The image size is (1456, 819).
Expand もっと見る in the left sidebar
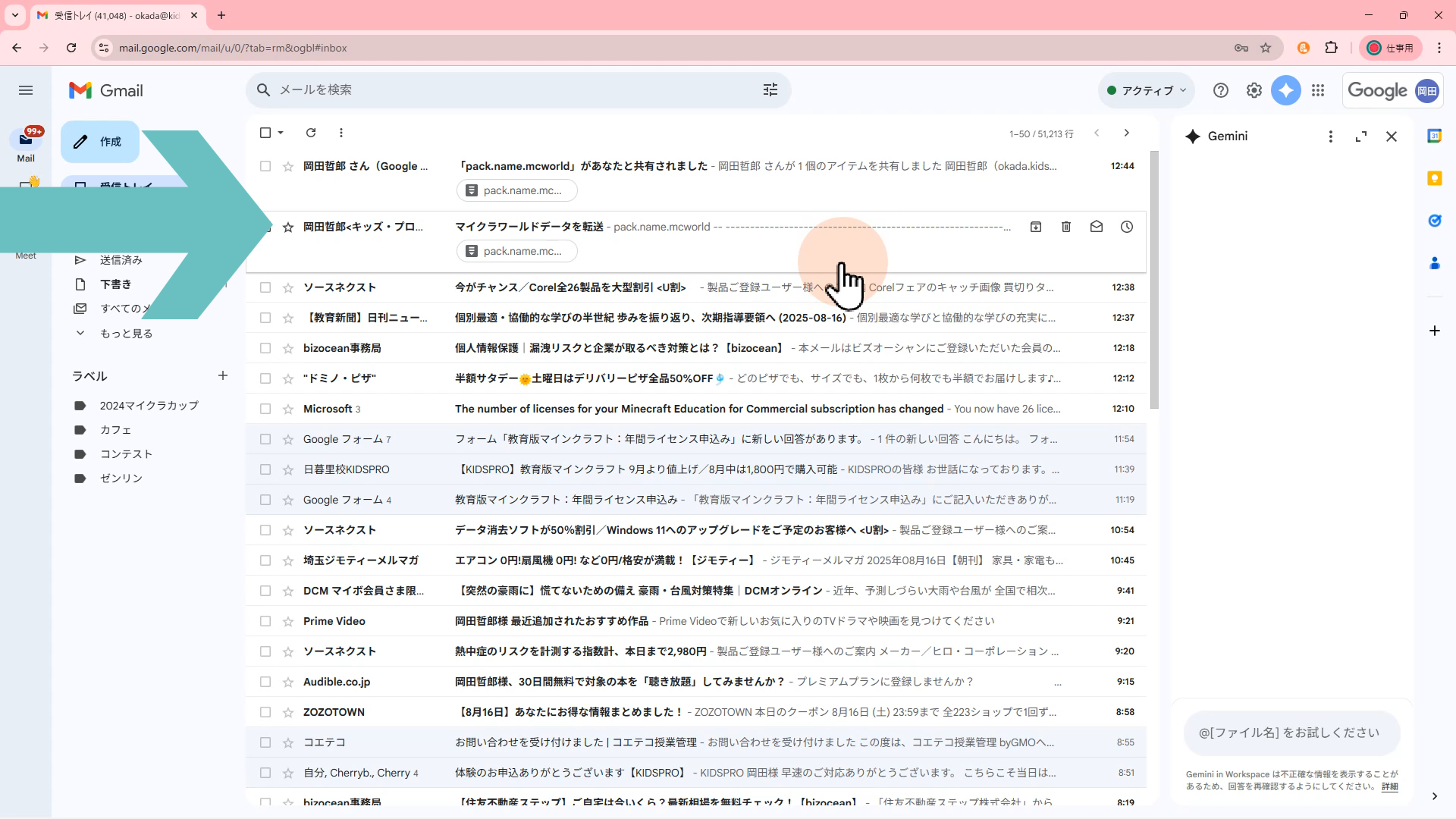point(126,334)
